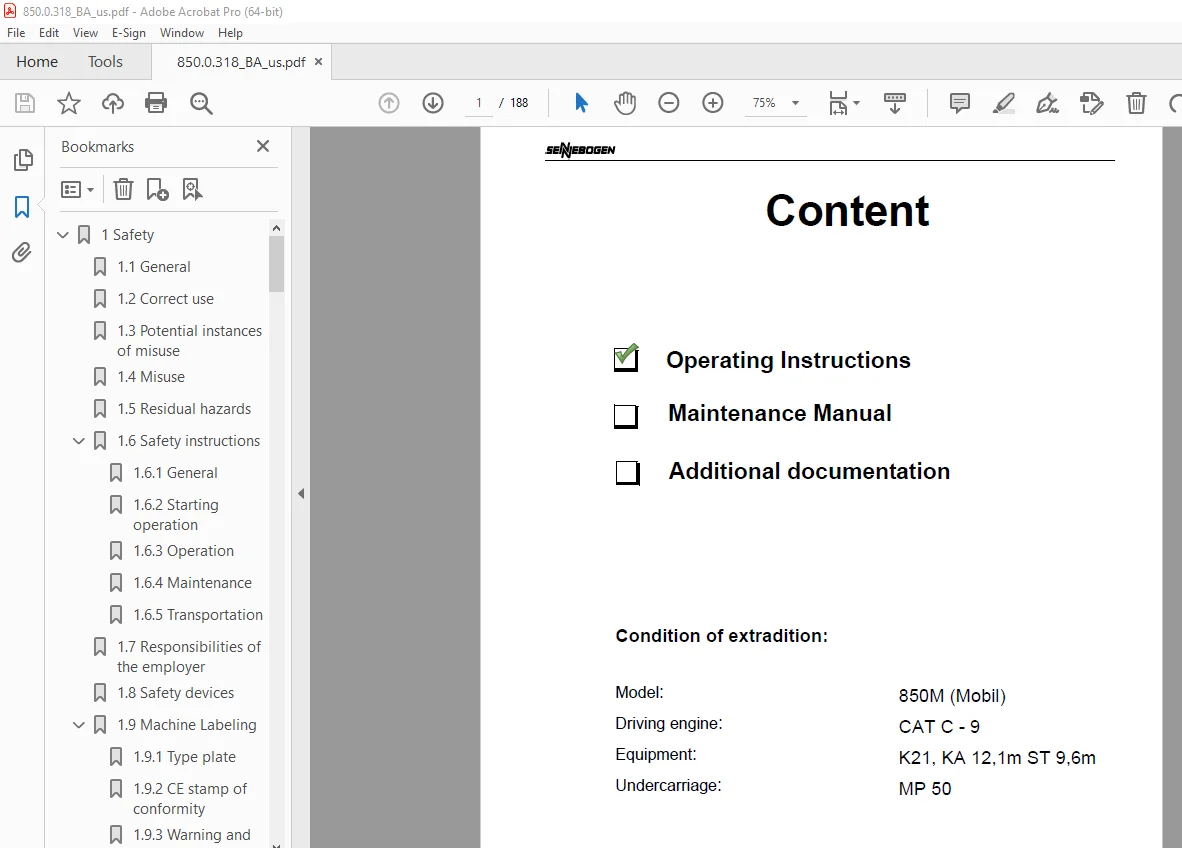The image size is (1182, 848).
Task: Open the attachments paperclip panel
Action: click(22, 252)
